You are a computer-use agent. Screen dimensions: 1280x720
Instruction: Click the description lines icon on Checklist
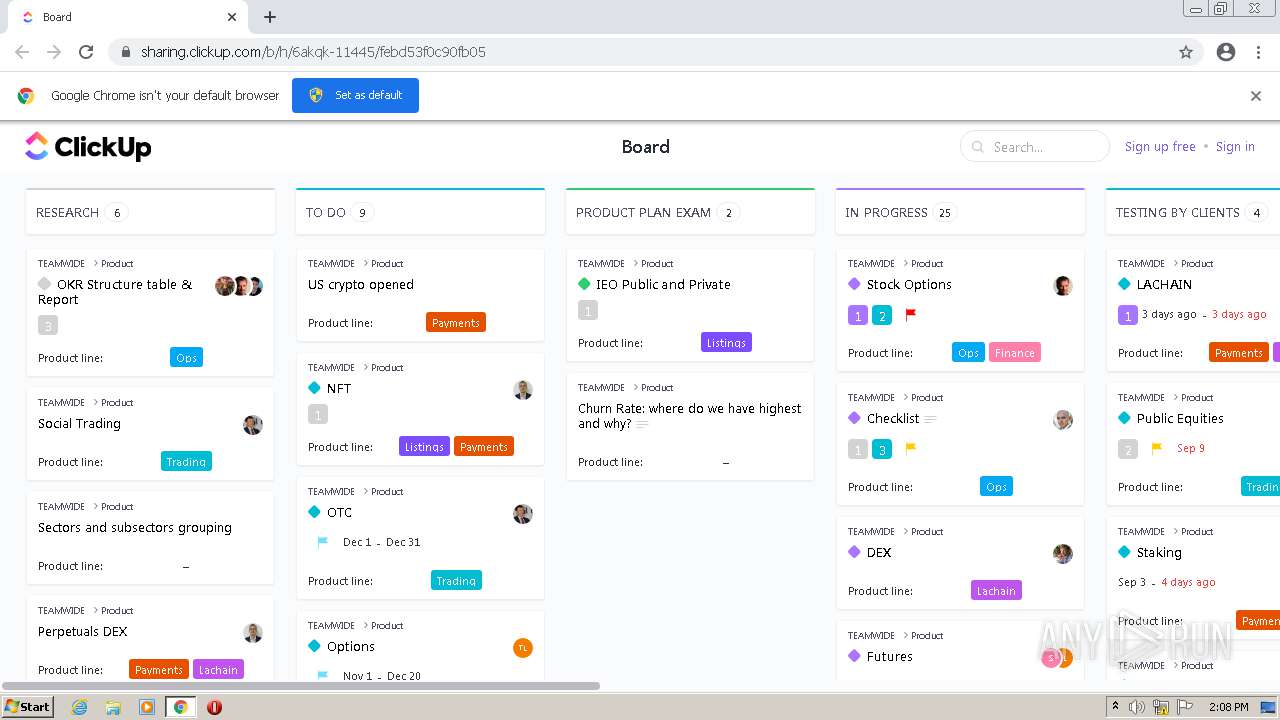(931, 419)
